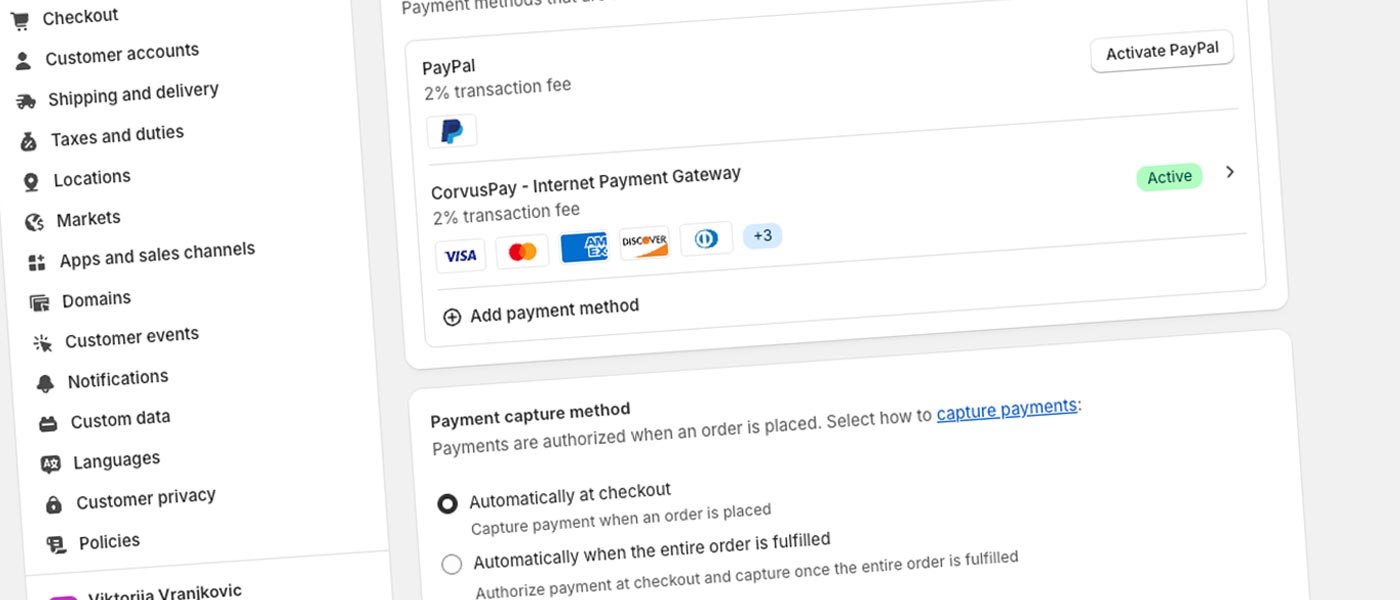Click the Active status badge on CorvusPay
The height and width of the screenshot is (600, 1400).
point(1169,177)
